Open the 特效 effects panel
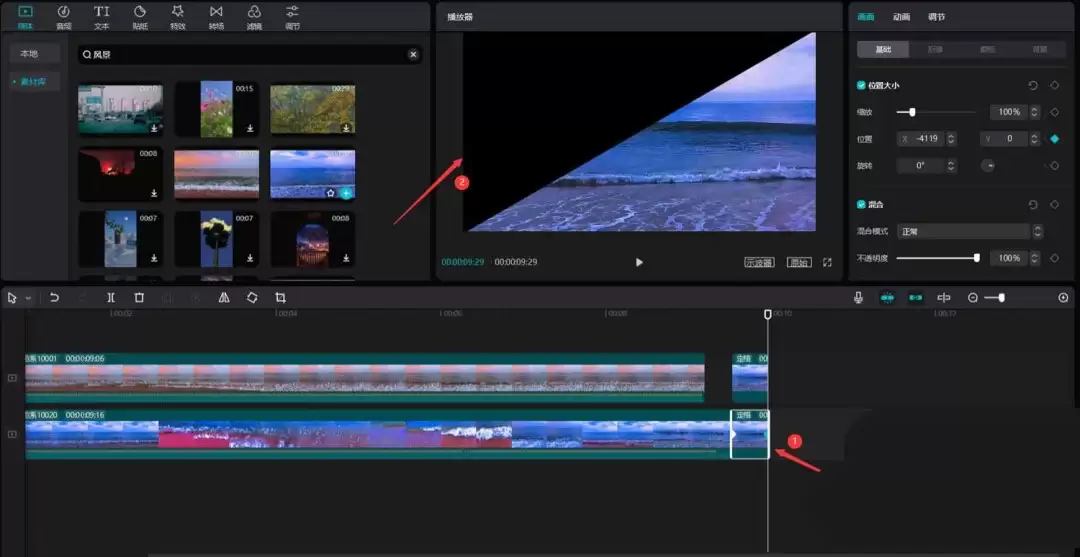 click(177, 16)
